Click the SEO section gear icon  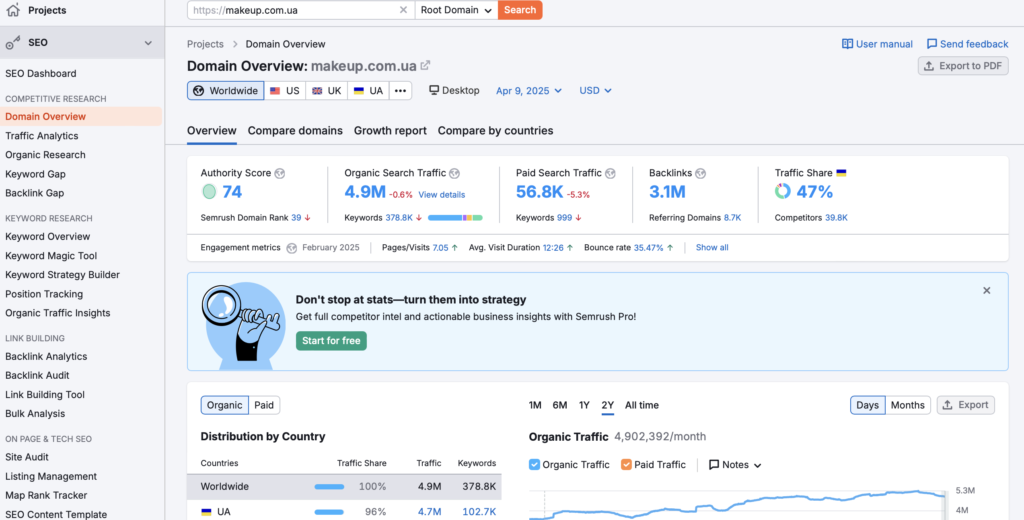click(13, 43)
